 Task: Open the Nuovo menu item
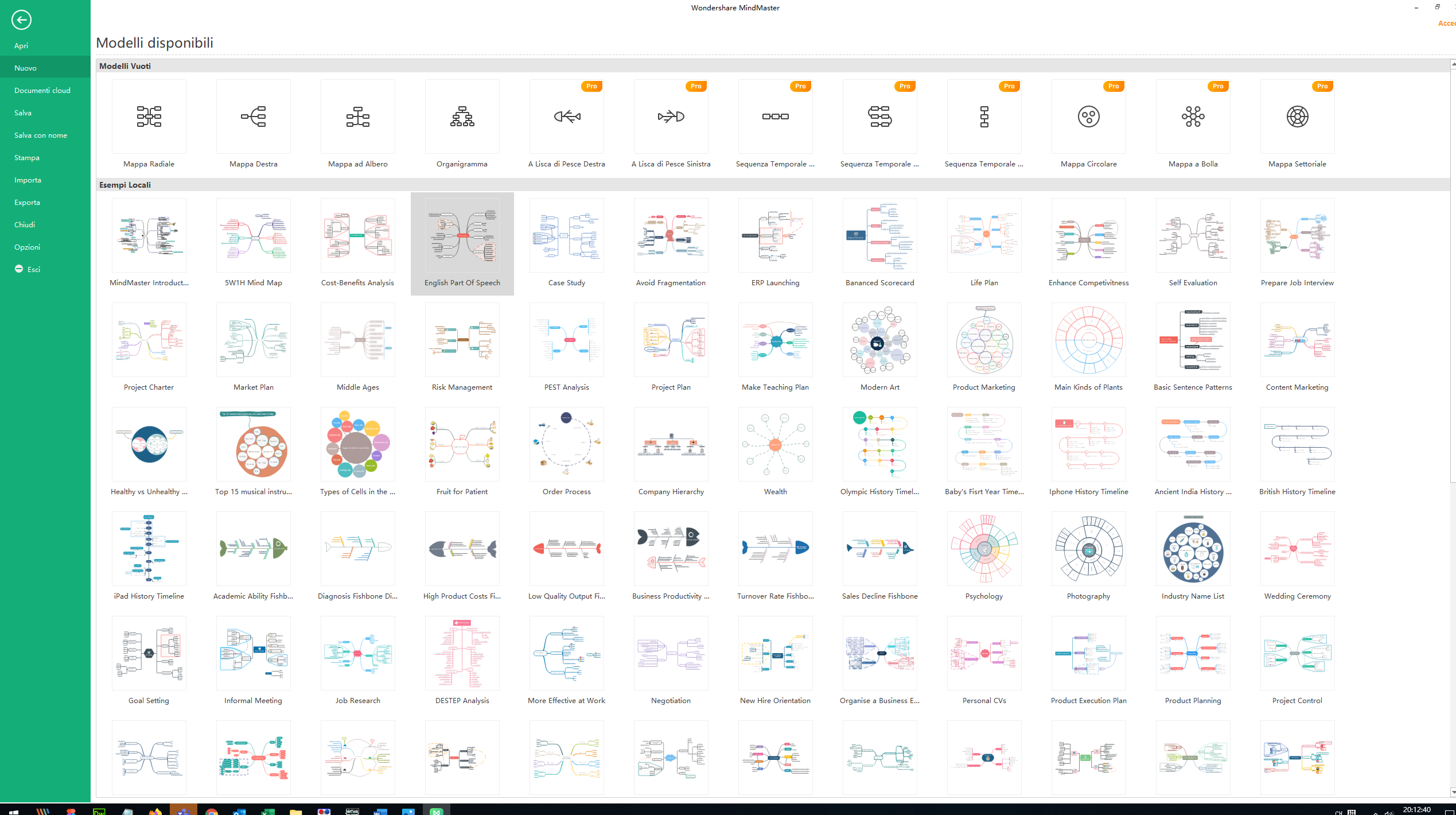point(26,68)
